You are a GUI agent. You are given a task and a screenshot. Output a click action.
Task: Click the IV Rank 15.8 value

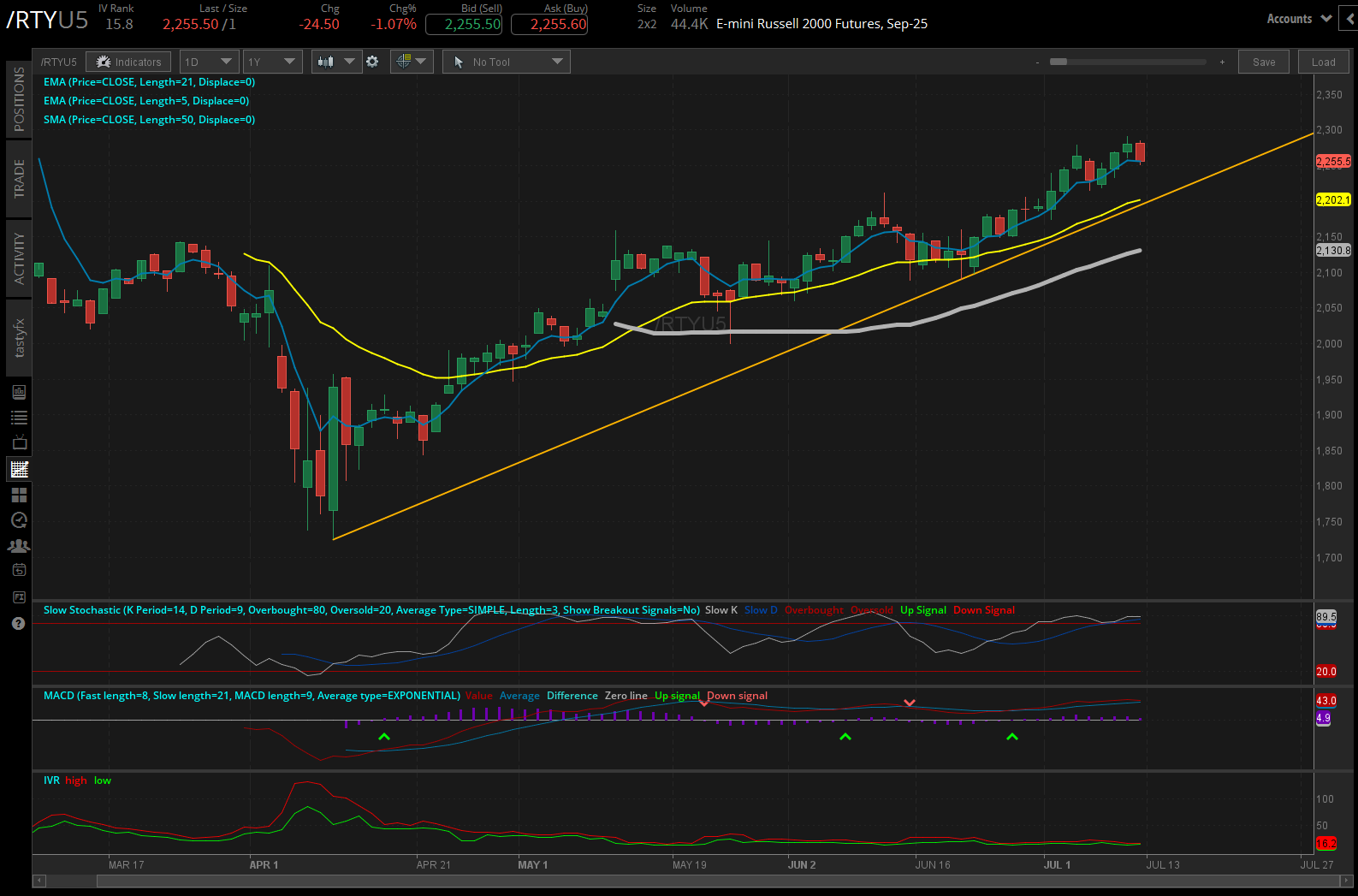[119, 24]
